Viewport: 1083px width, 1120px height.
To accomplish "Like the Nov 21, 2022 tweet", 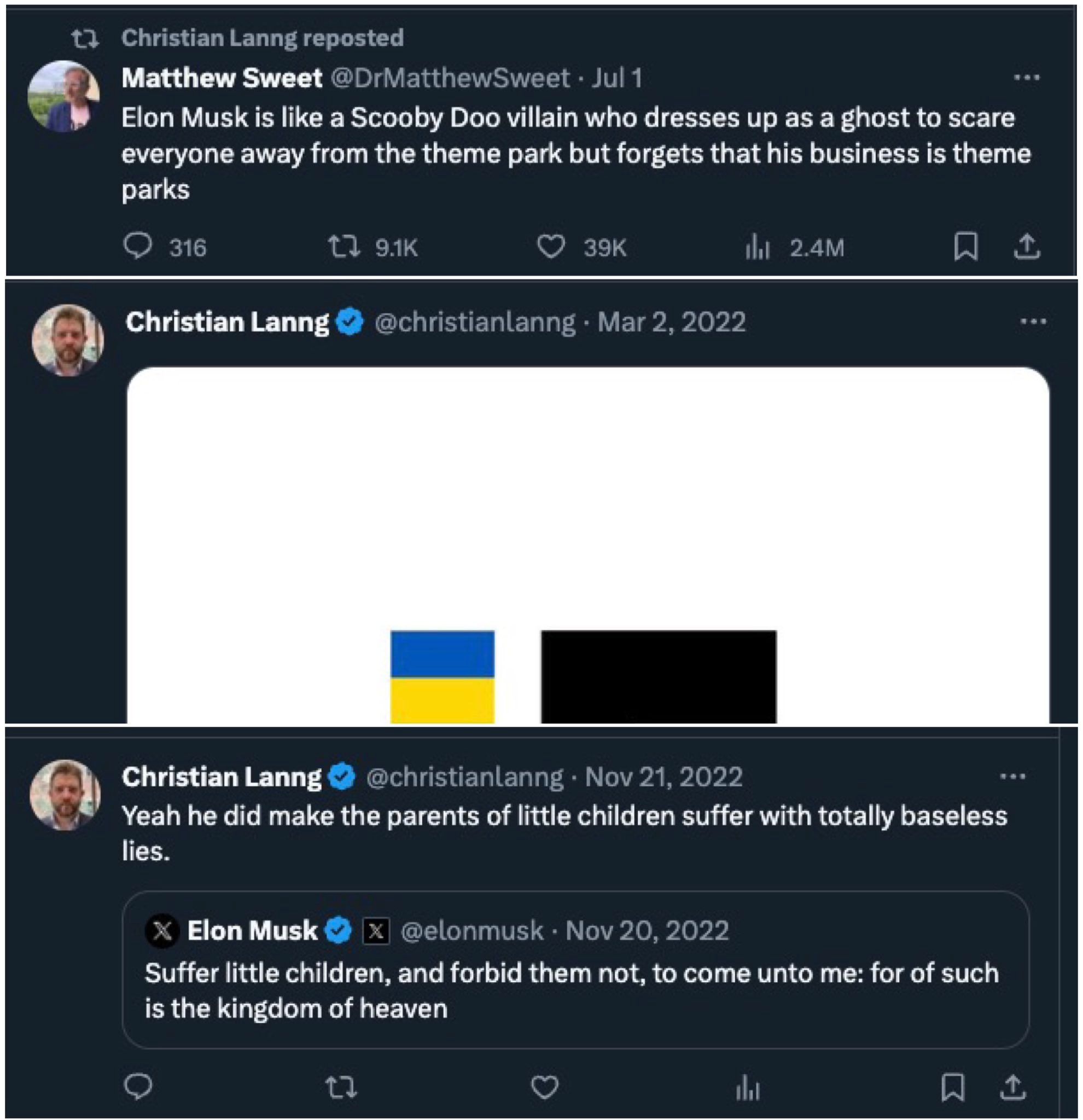I will (545, 1086).
